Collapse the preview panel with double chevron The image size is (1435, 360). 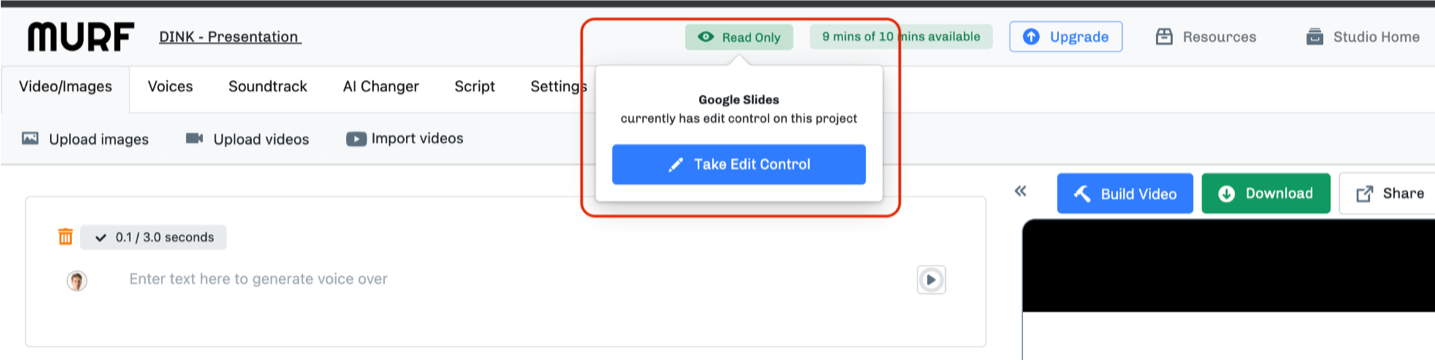1020,191
